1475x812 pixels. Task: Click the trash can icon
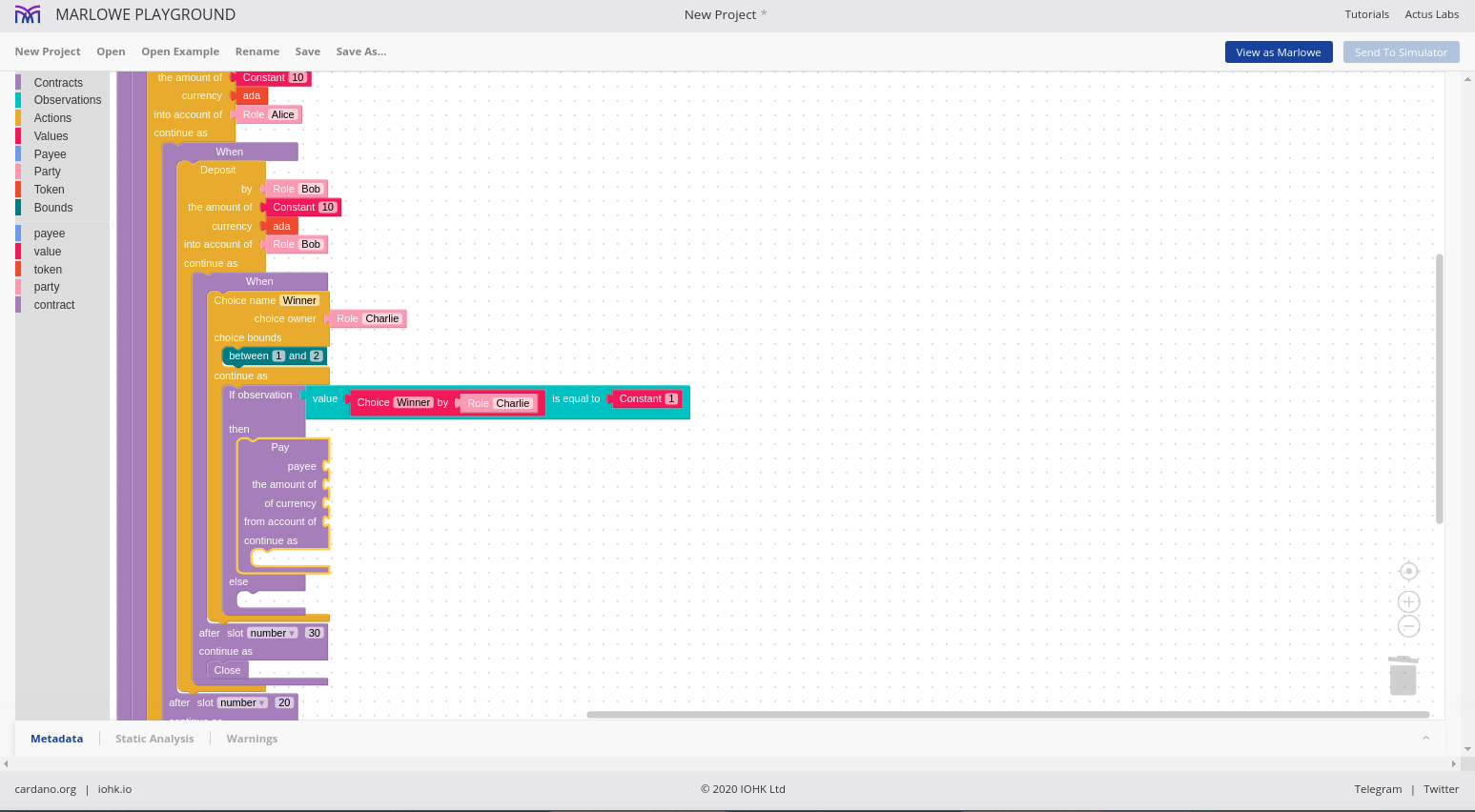tap(1403, 675)
